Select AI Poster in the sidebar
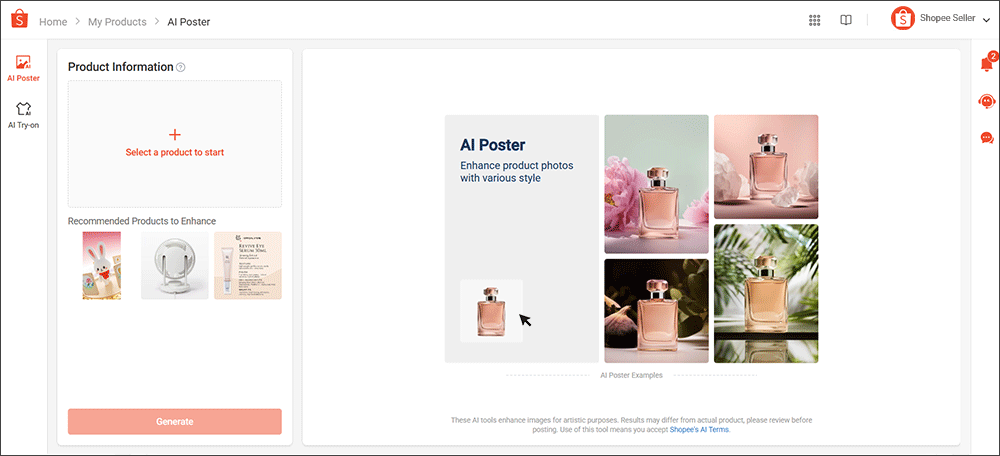This screenshot has width=1000, height=456. tap(24, 69)
